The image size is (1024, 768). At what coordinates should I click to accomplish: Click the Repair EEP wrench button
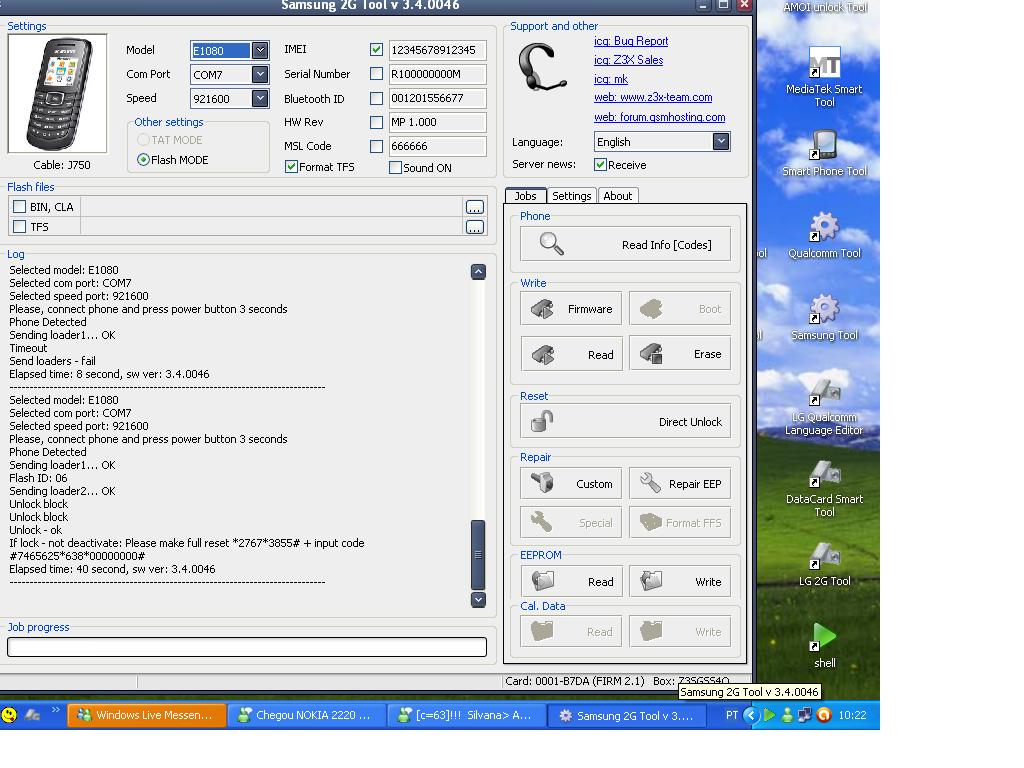[x=679, y=483]
